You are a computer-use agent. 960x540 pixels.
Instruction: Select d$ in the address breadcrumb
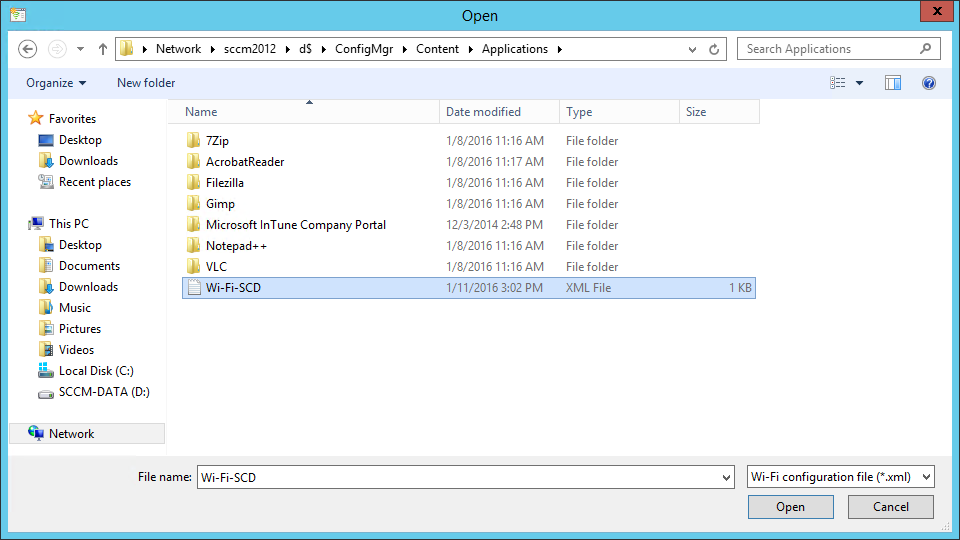(x=305, y=49)
